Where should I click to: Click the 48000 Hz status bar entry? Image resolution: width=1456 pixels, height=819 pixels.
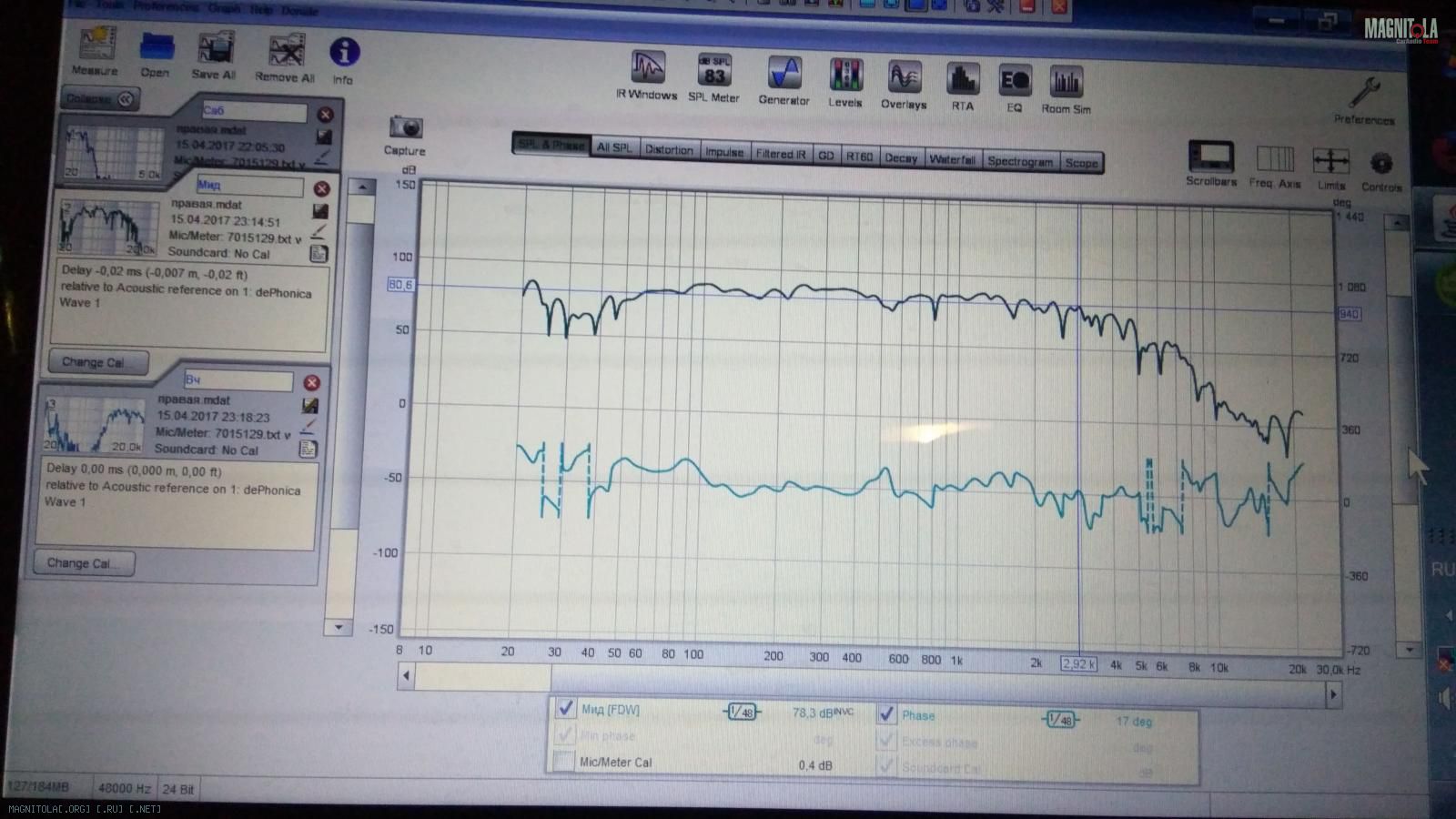tap(125, 788)
